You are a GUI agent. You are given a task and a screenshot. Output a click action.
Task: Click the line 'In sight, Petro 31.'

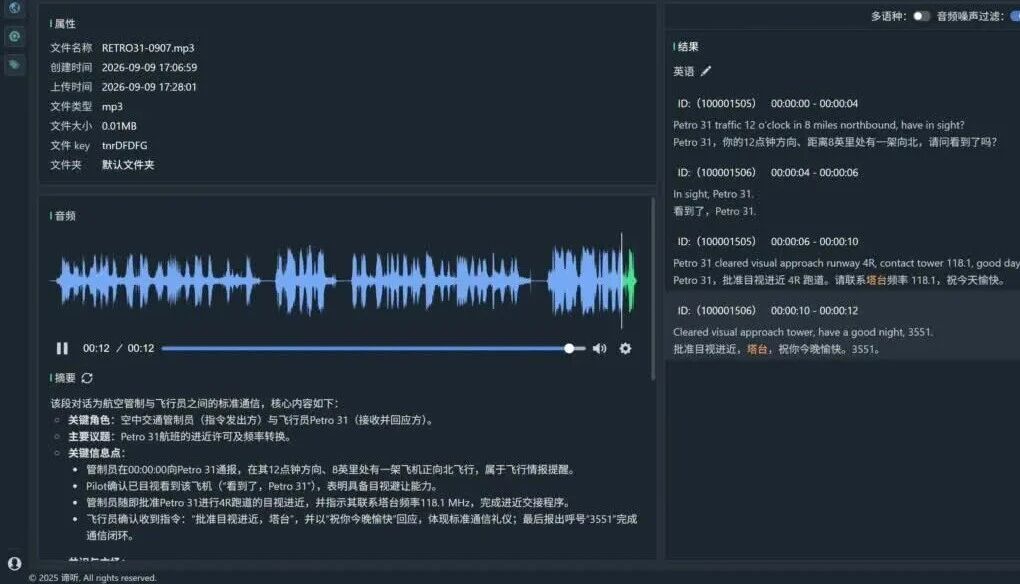point(713,194)
